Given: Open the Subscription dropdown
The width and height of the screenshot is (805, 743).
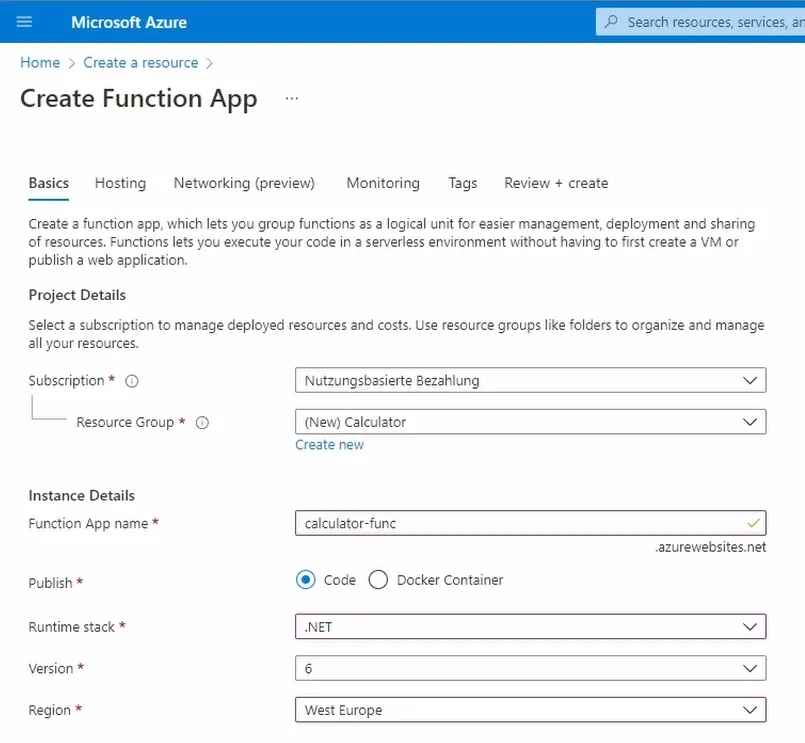Looking at the screenshot, I should point(530,380).
